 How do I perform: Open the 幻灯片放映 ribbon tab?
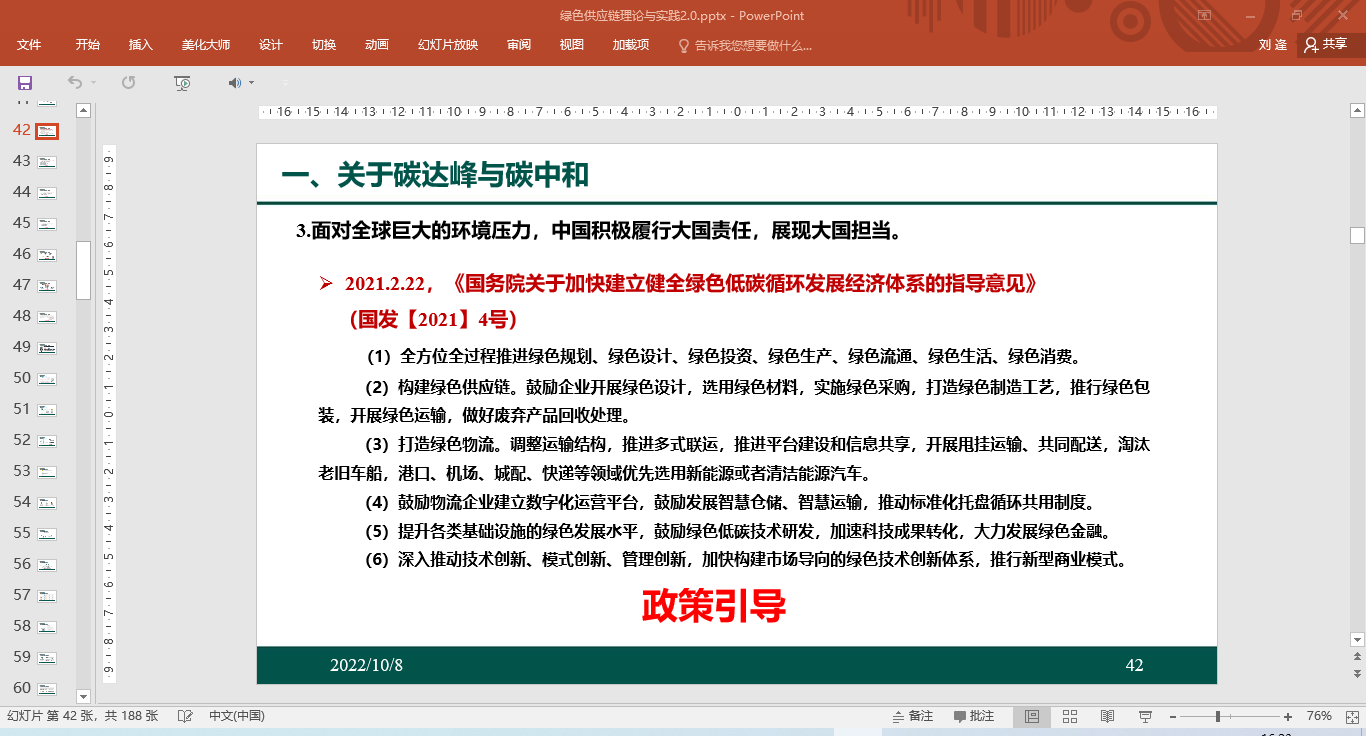[447, 45]
